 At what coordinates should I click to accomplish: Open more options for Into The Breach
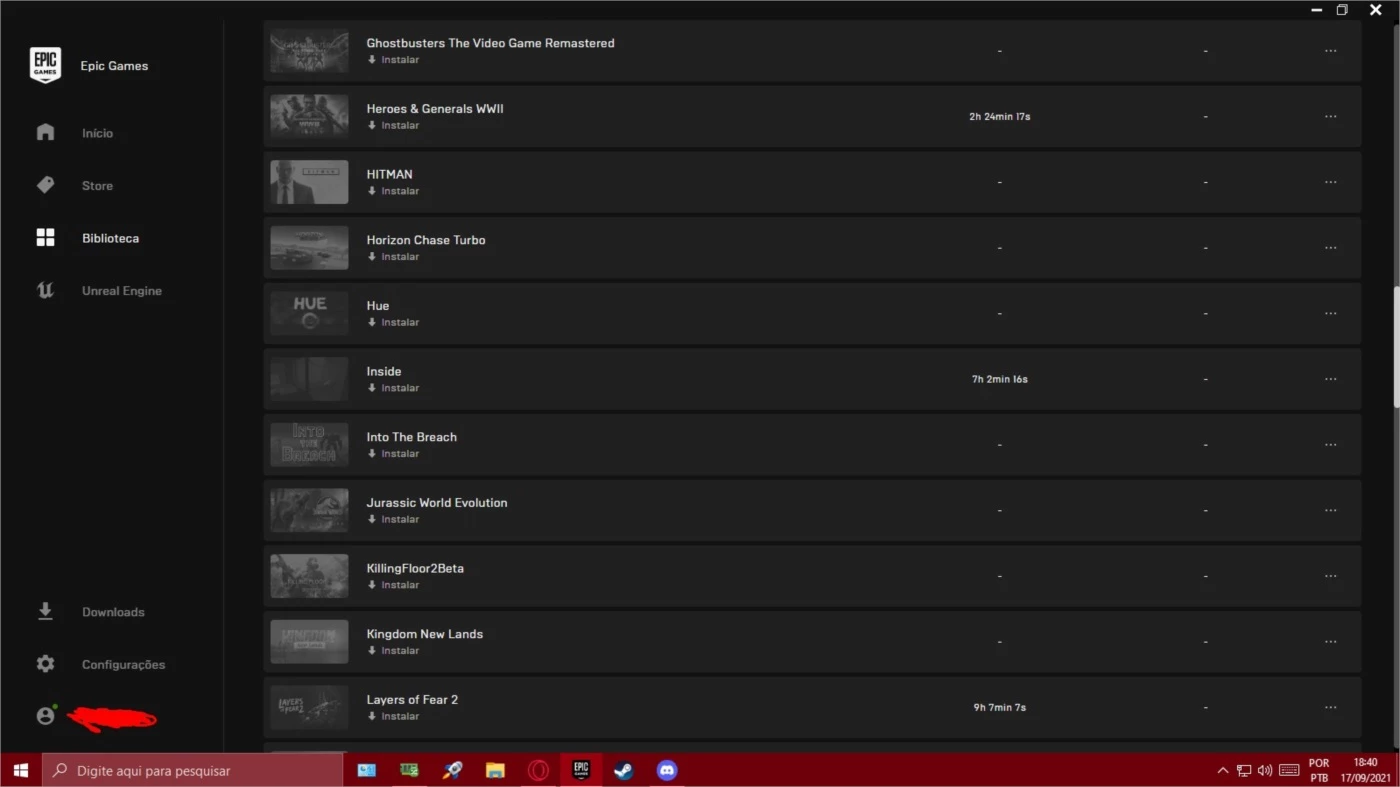click(x=1330, y=445)
